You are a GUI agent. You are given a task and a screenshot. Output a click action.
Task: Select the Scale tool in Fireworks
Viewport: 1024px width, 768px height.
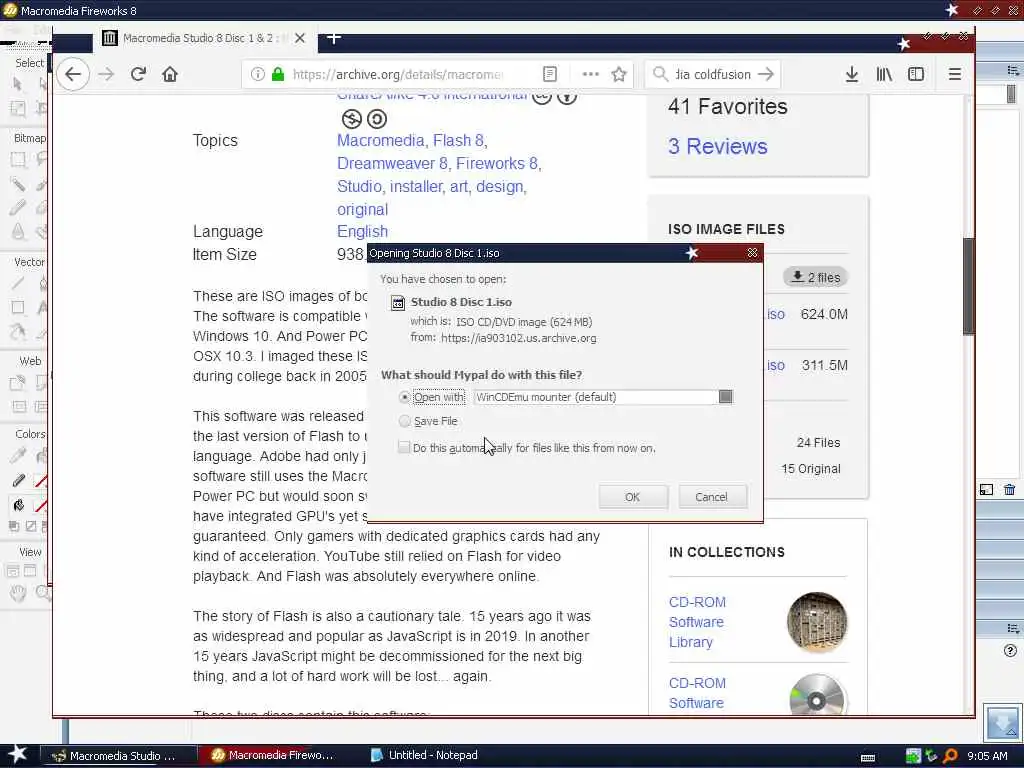18,108
